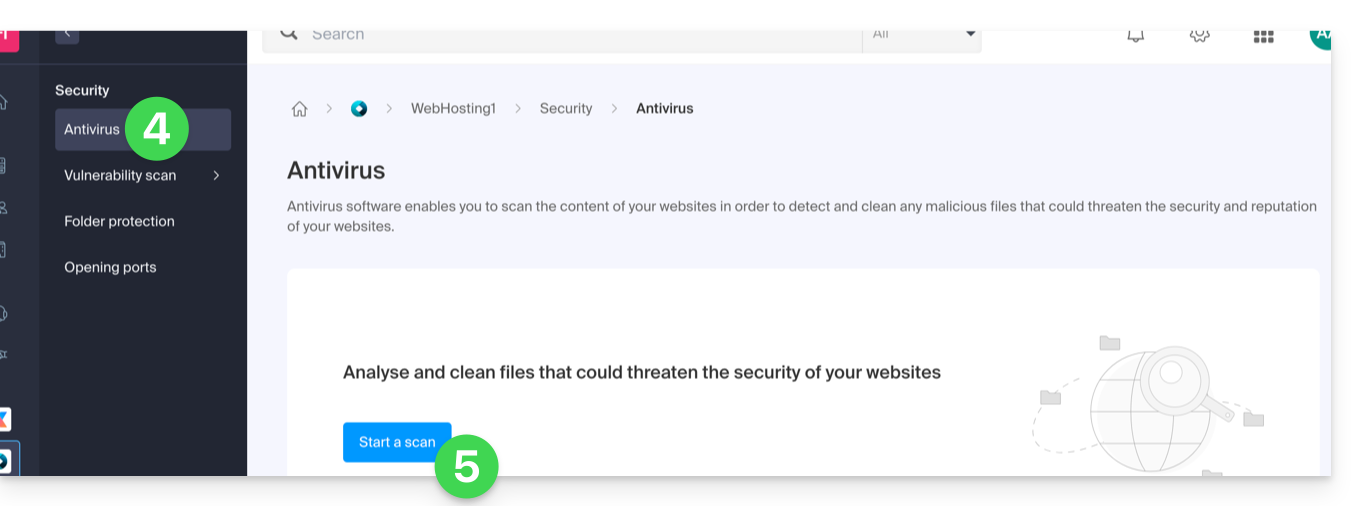1361x506 pixels.
Task: Click the blue app icon at the bottom of the left rail
Action: click(x=4, y=461)
